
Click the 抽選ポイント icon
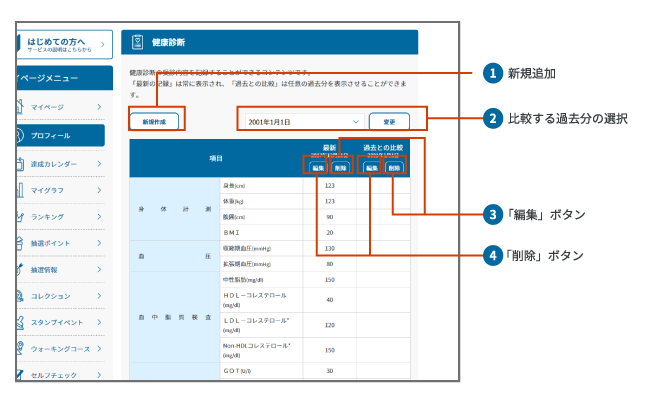click(x=20, y=243)
